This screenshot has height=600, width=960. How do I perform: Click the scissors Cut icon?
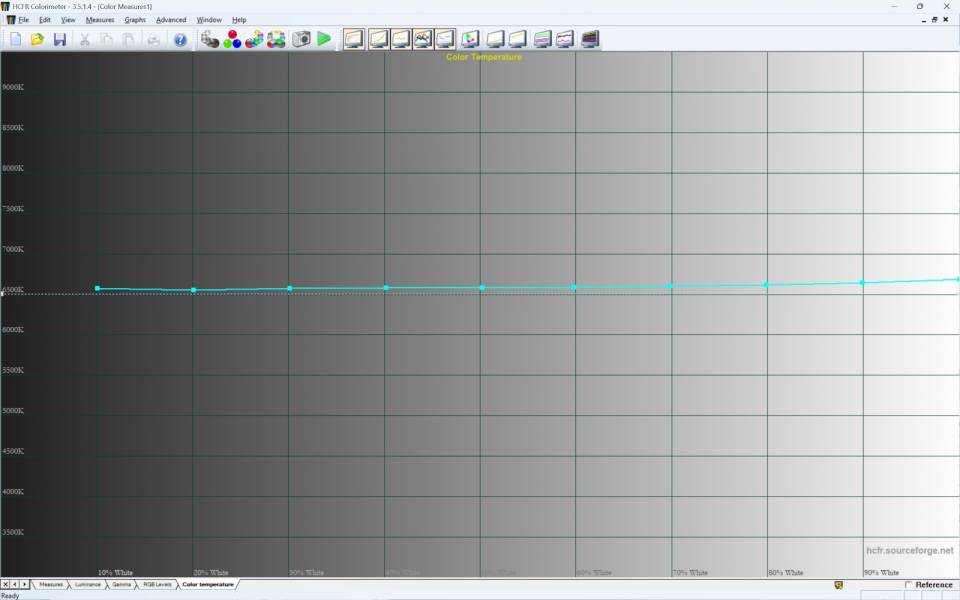[84, 40]
